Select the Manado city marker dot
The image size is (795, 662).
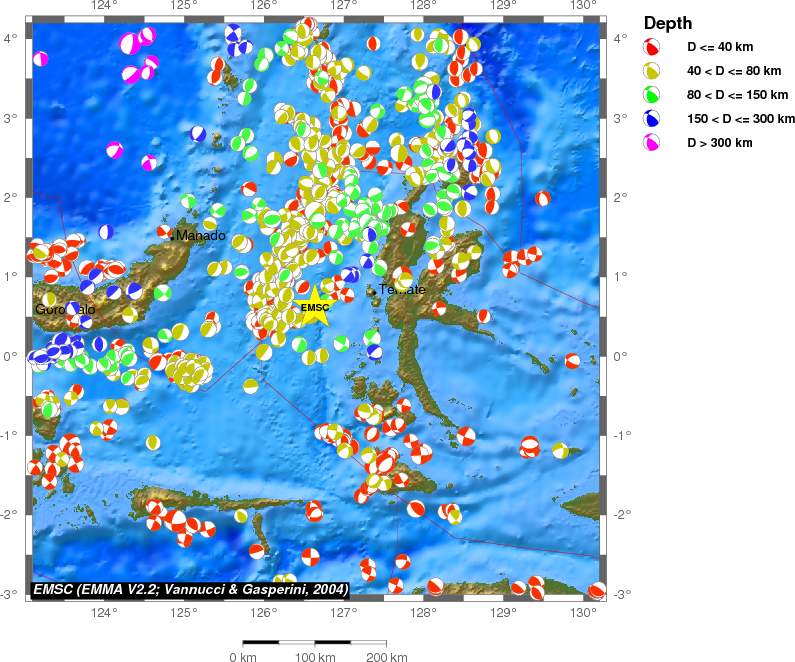[x=172, y=235]
